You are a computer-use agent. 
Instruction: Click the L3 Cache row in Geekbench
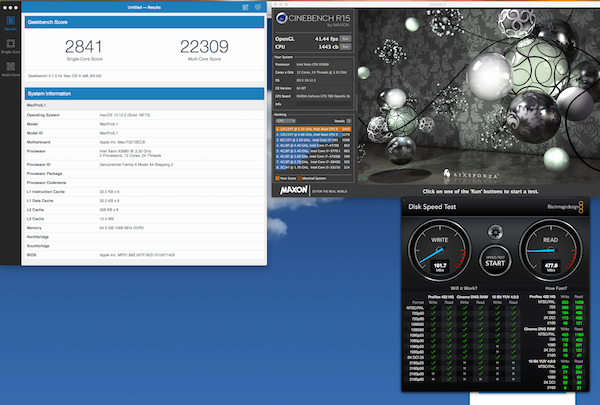144,219
